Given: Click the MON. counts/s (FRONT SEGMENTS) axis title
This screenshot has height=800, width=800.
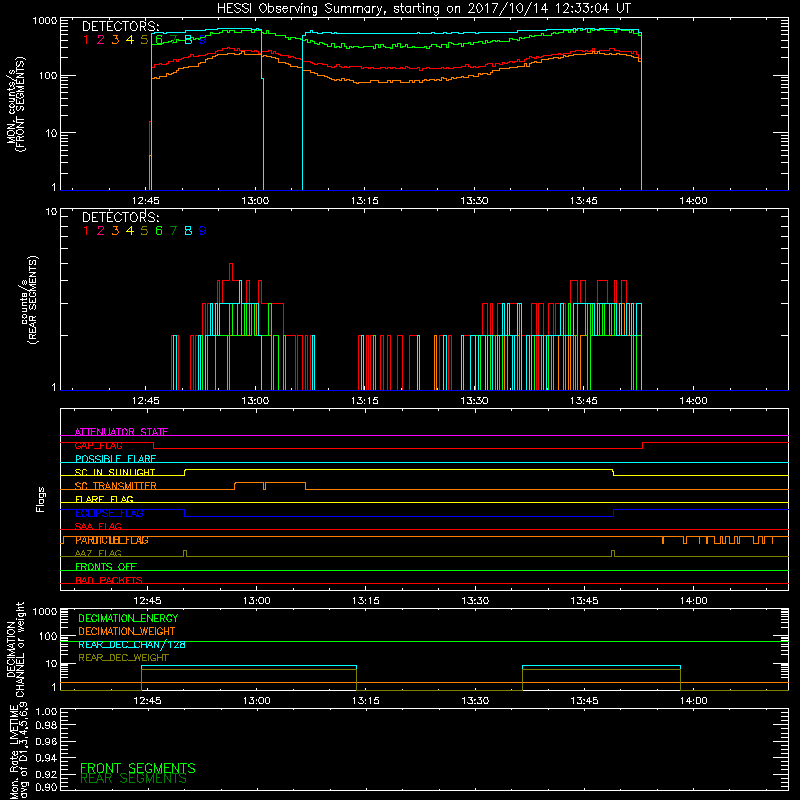Looking at the screenshot, I should tap(16, 104).
